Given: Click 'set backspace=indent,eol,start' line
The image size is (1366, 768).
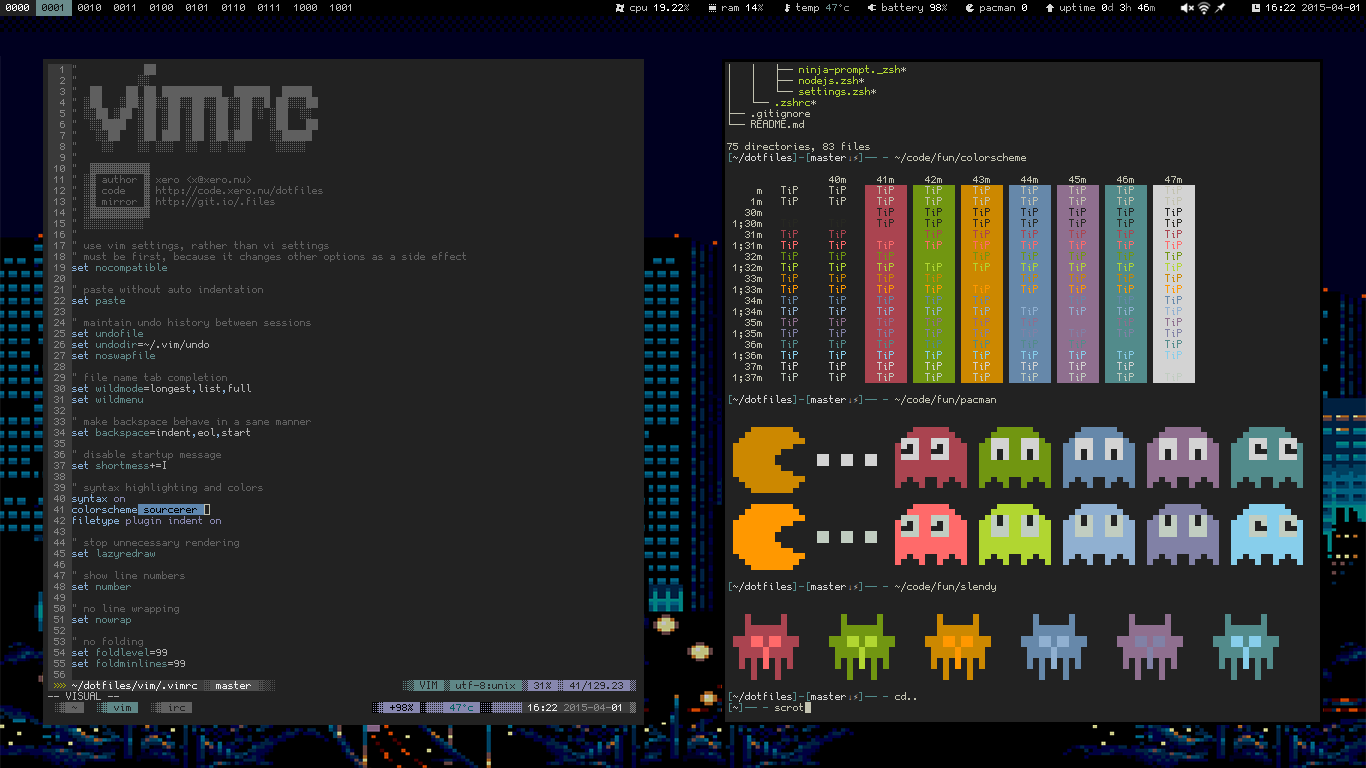Looking at the screenshot, I should pyautogui.click(x=162, y=433).
